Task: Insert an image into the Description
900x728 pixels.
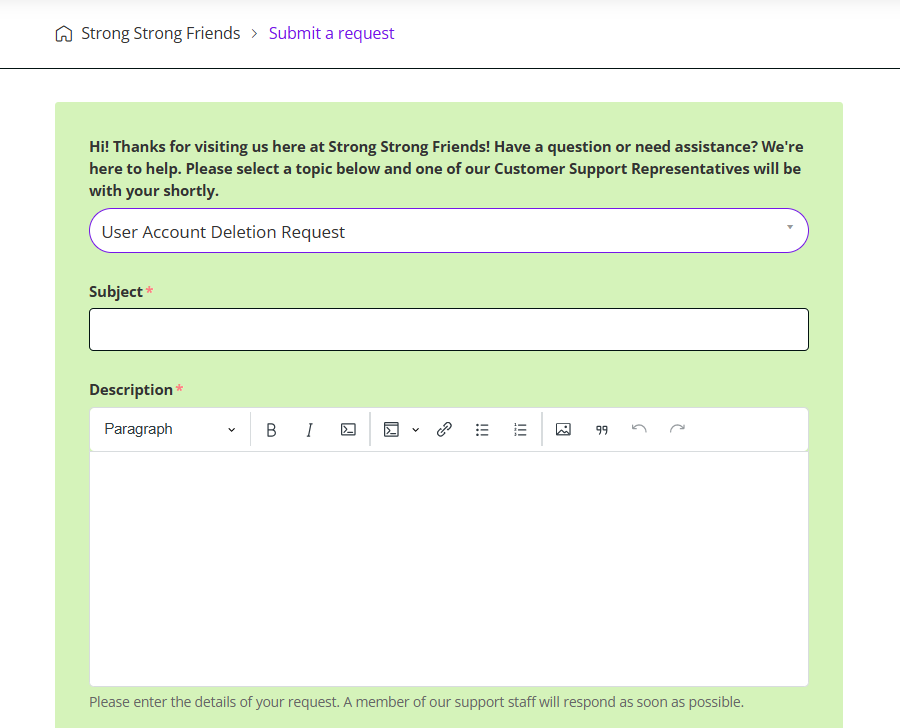Action: [563, 429]
